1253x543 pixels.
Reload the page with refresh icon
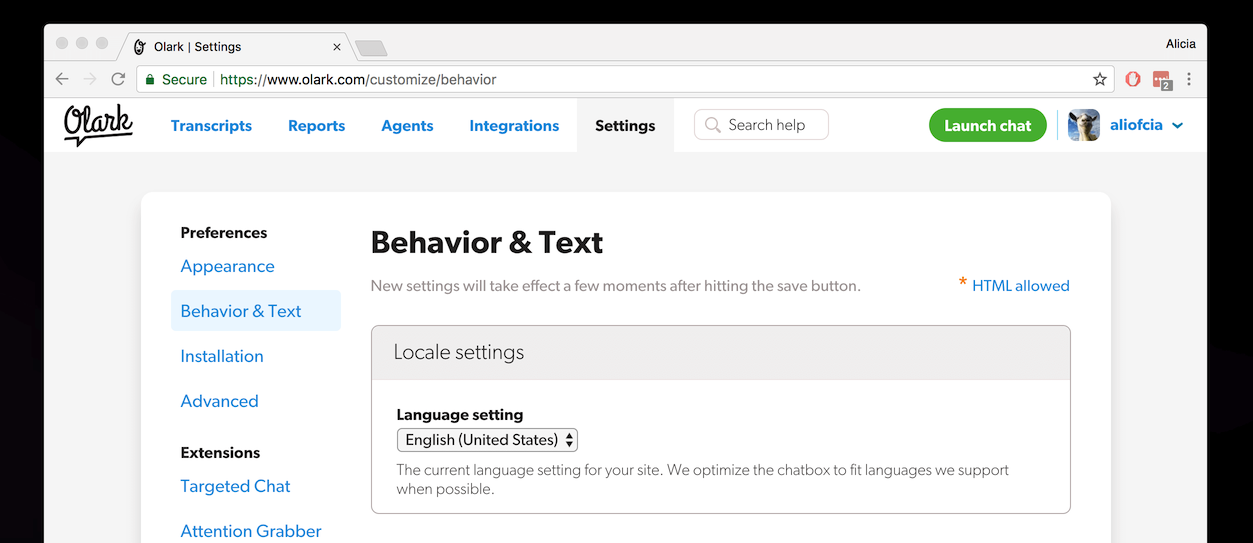click(x=118, y=79)
